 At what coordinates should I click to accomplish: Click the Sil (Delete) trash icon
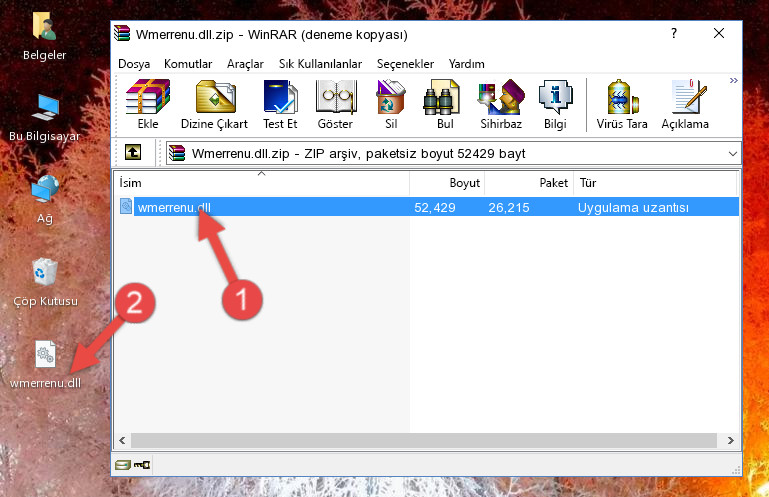coord(391,105)
